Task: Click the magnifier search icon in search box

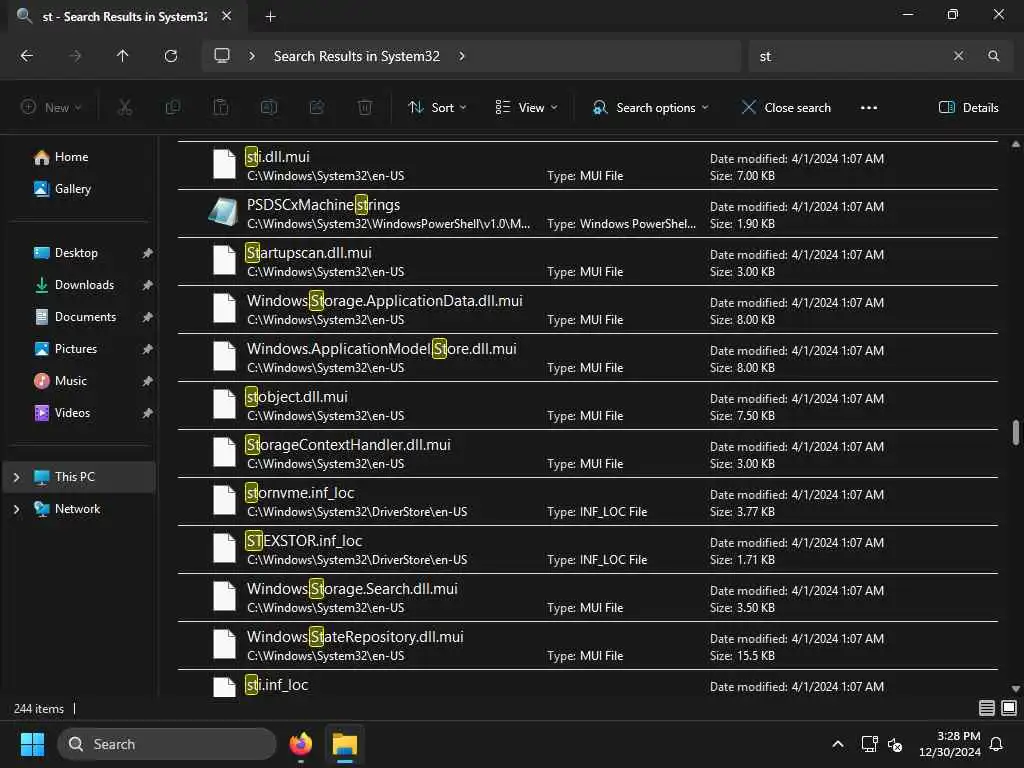Action: (993, 56)
